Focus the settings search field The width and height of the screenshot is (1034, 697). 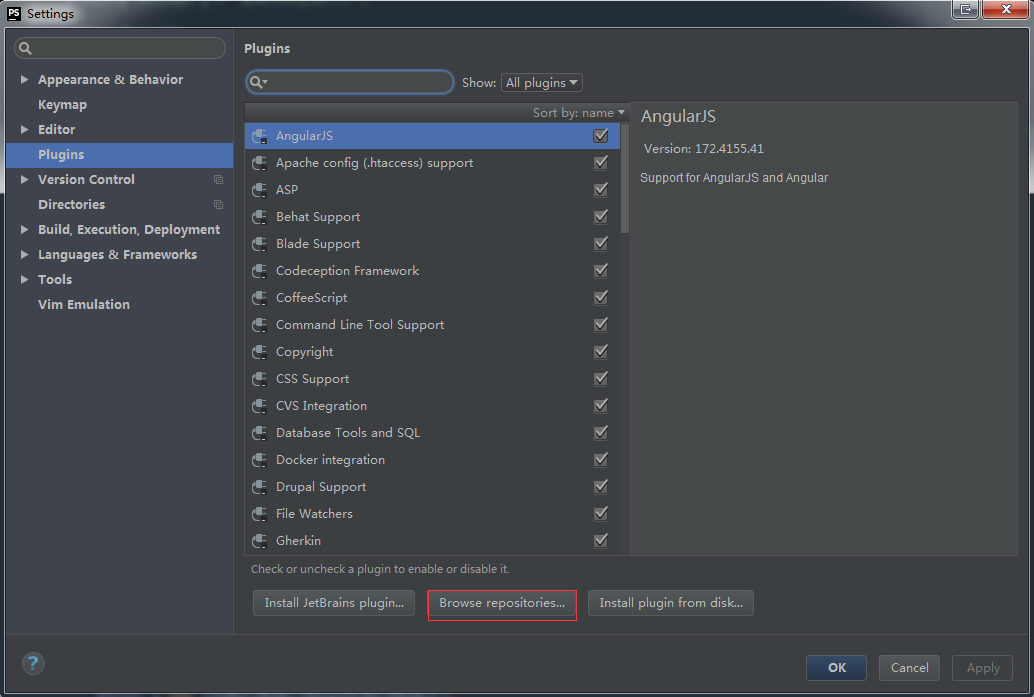point(120,48)
